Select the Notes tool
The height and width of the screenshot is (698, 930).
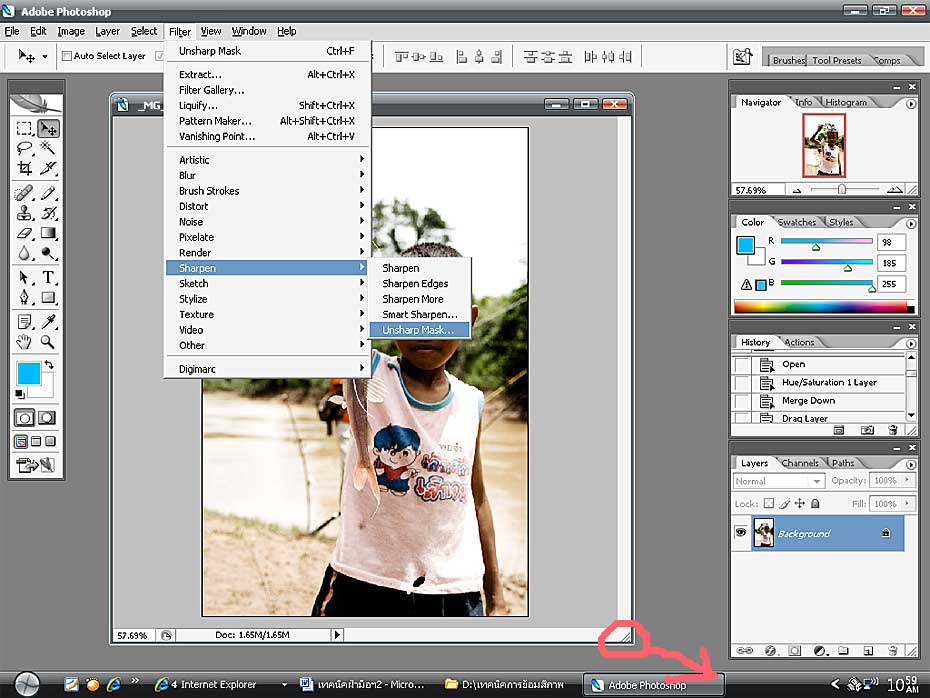pyautogui.click(x=24, y=322)
